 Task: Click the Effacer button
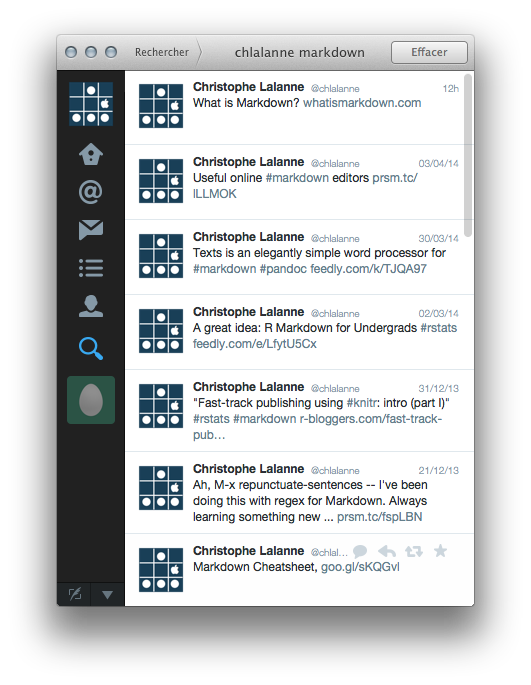point(429,52)
